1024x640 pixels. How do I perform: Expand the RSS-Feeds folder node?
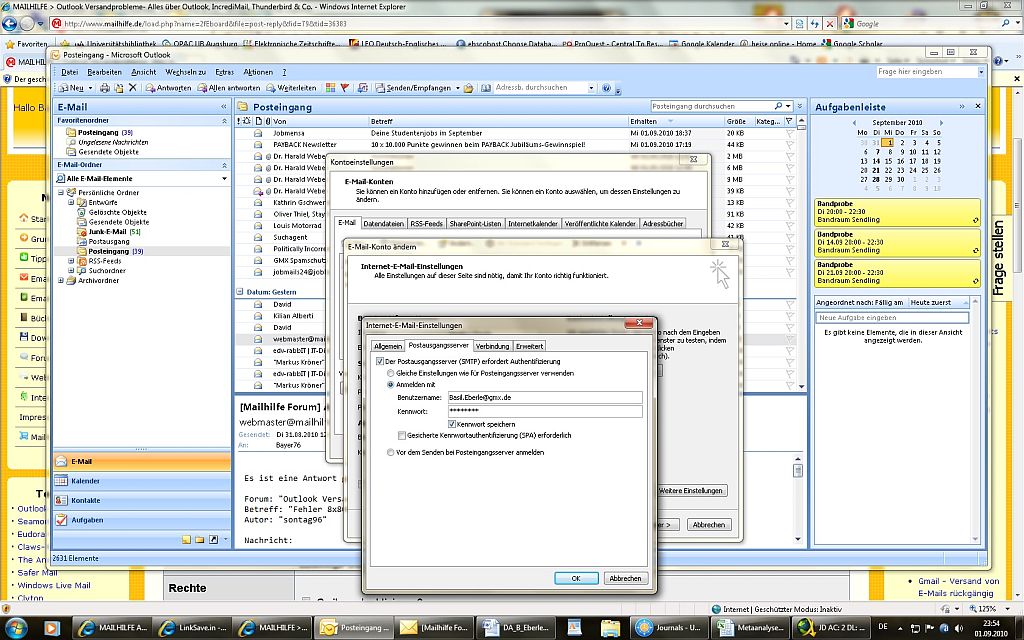point(71,261)
